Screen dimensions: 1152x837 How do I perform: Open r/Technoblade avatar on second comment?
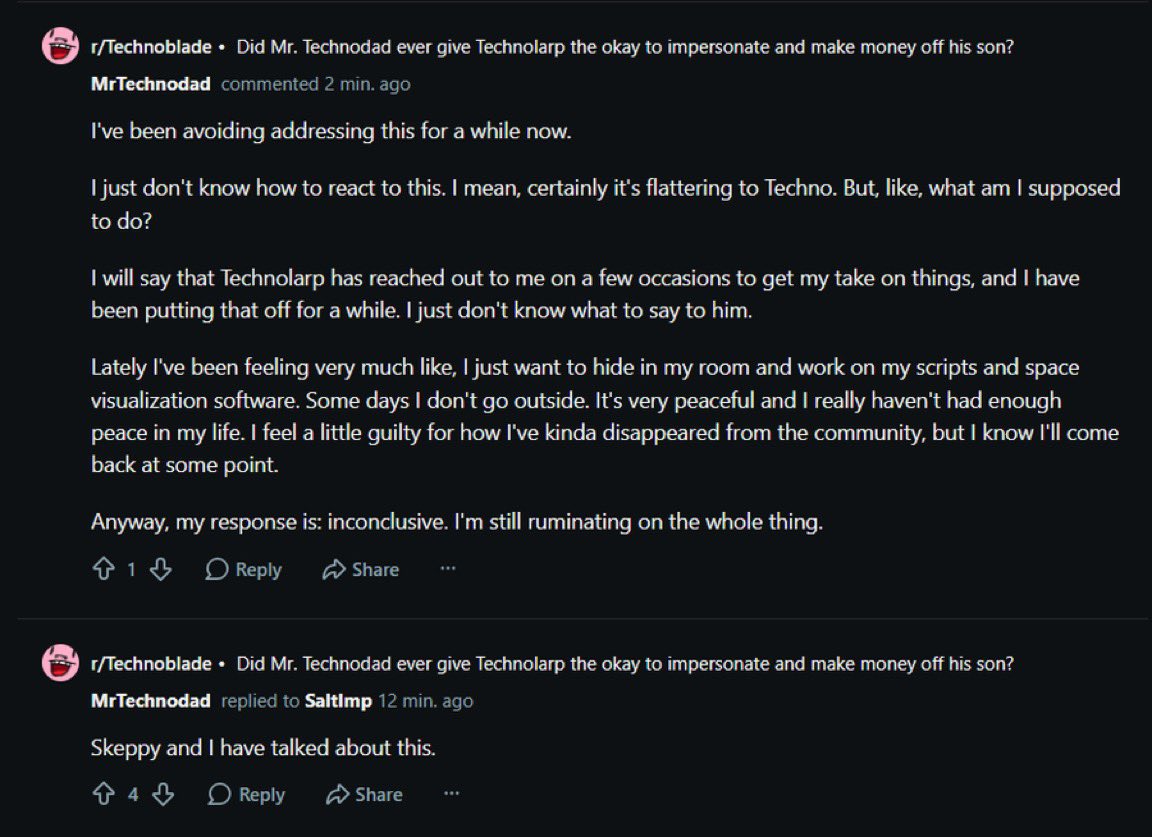click(x=60, y=663)
